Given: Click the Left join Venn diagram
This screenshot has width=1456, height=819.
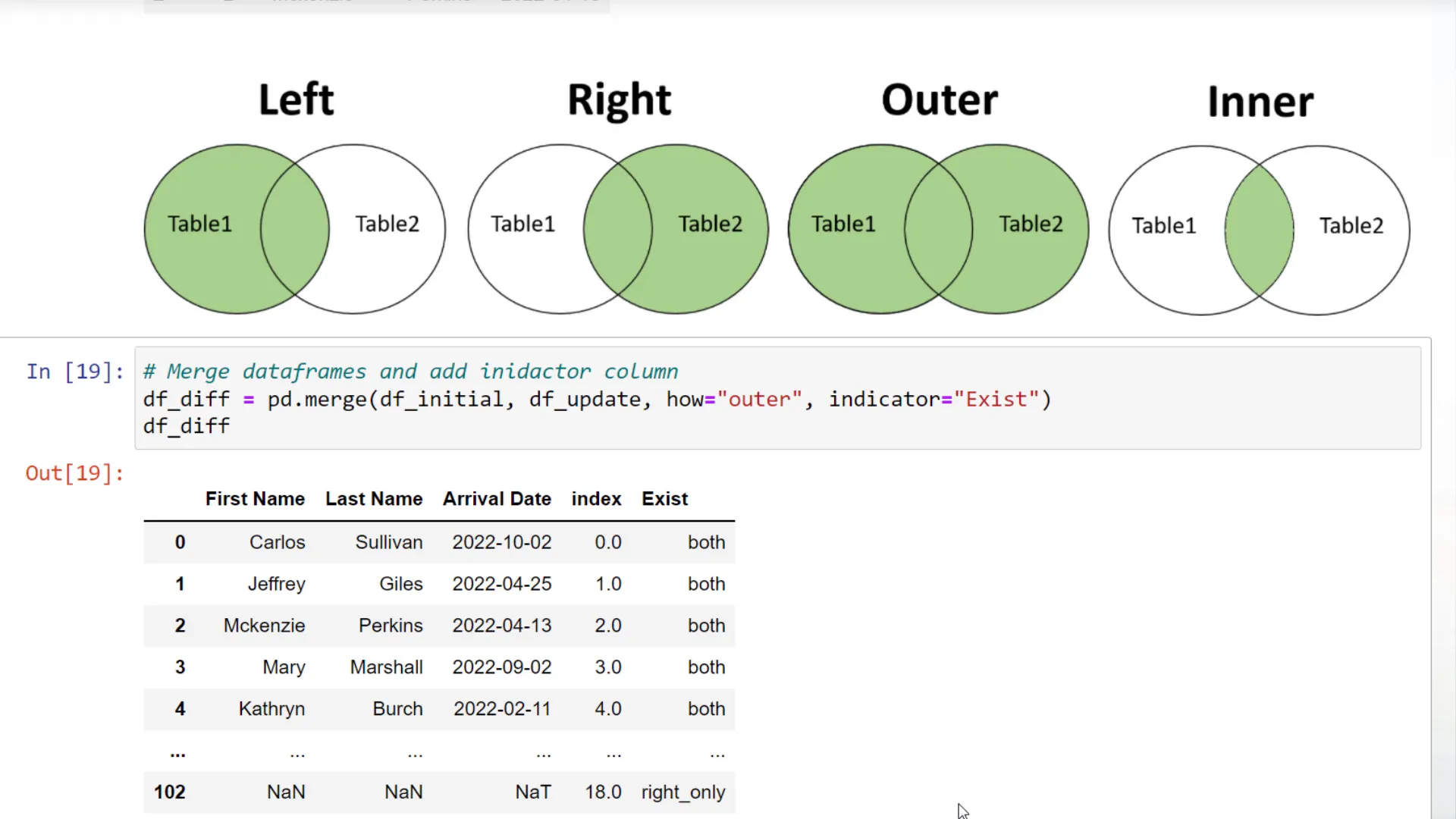Looking at the screenshot, I should pos(296,227).
